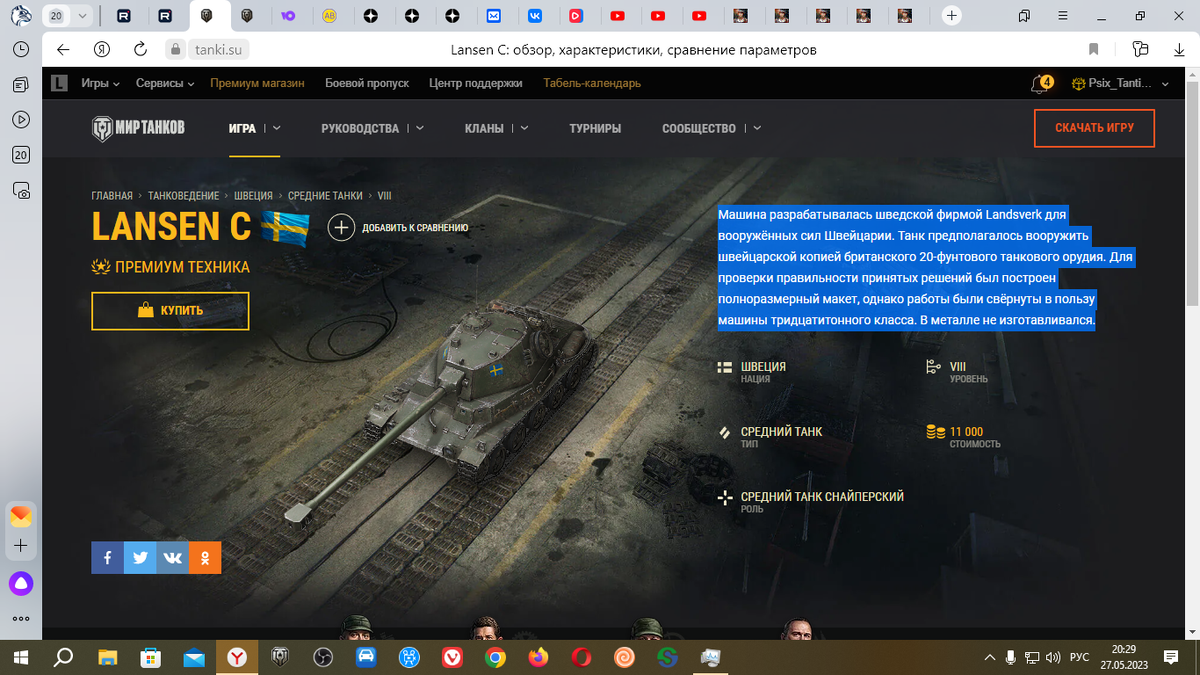Reload the page with the refresh icon
This screenshot has width=1200, height=675.
140,50
